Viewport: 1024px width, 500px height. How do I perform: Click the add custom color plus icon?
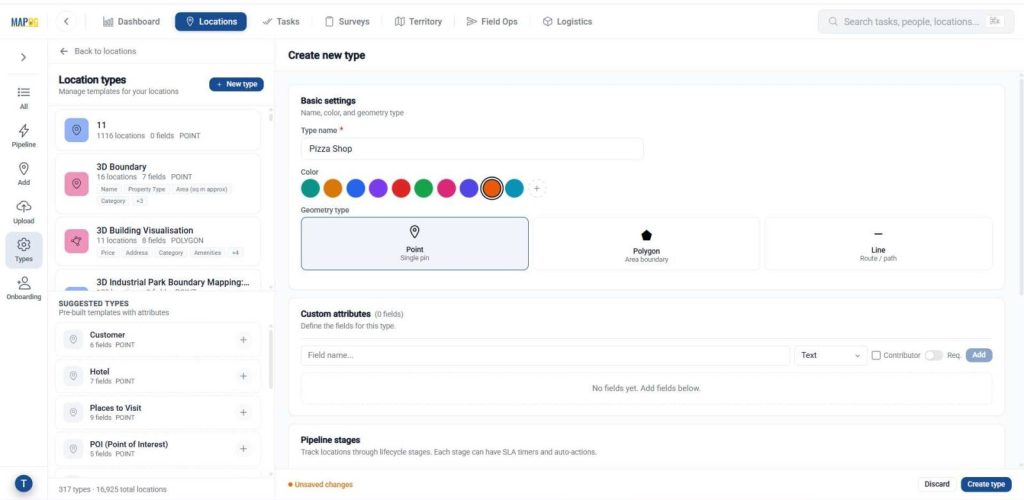(537, 189)
